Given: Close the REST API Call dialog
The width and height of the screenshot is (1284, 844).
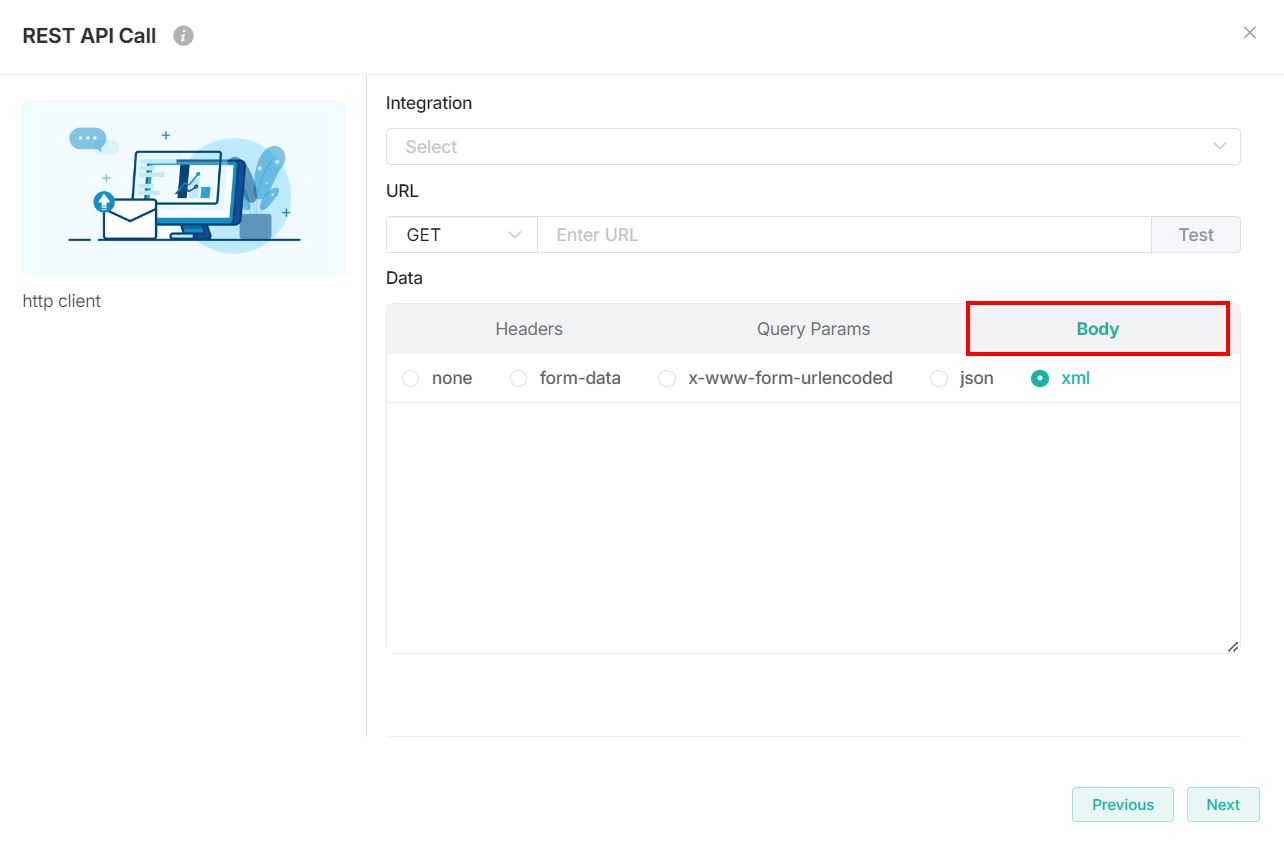Looking at the screenshot, I should click(x=1249, y=33).
